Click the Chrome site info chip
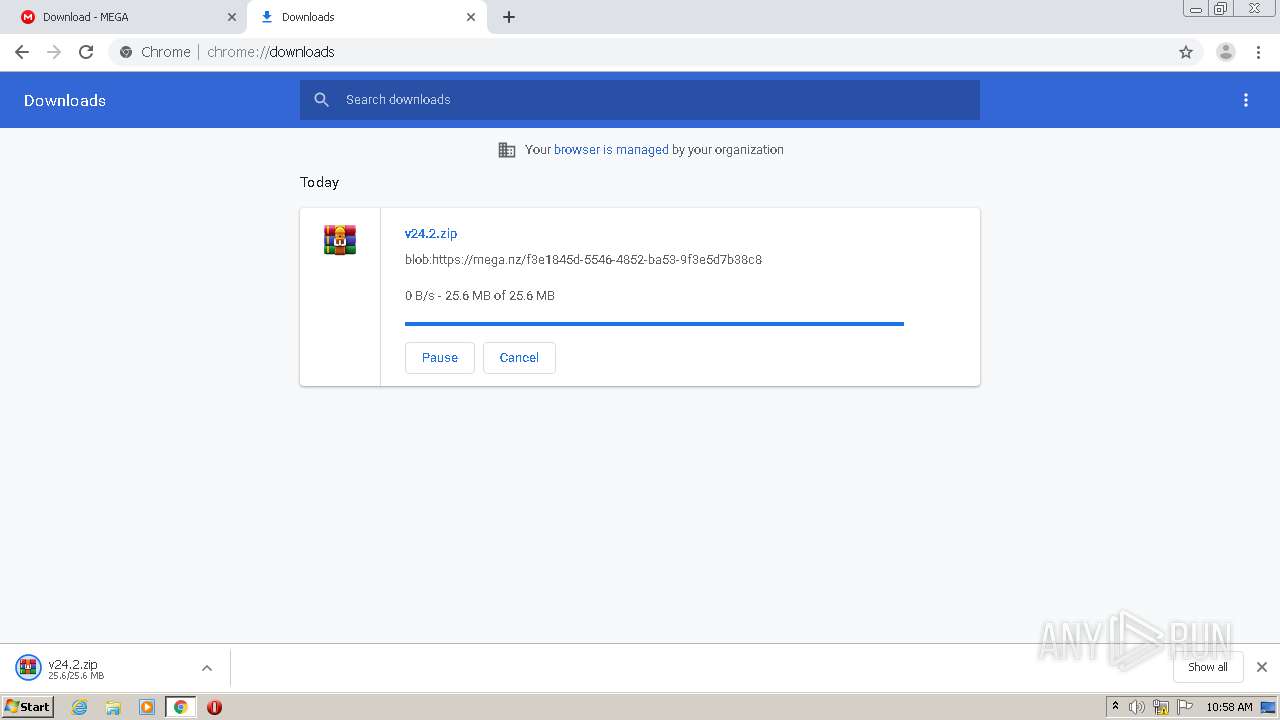This screenshot has width=1280, height=720. [x=155, y=52]
